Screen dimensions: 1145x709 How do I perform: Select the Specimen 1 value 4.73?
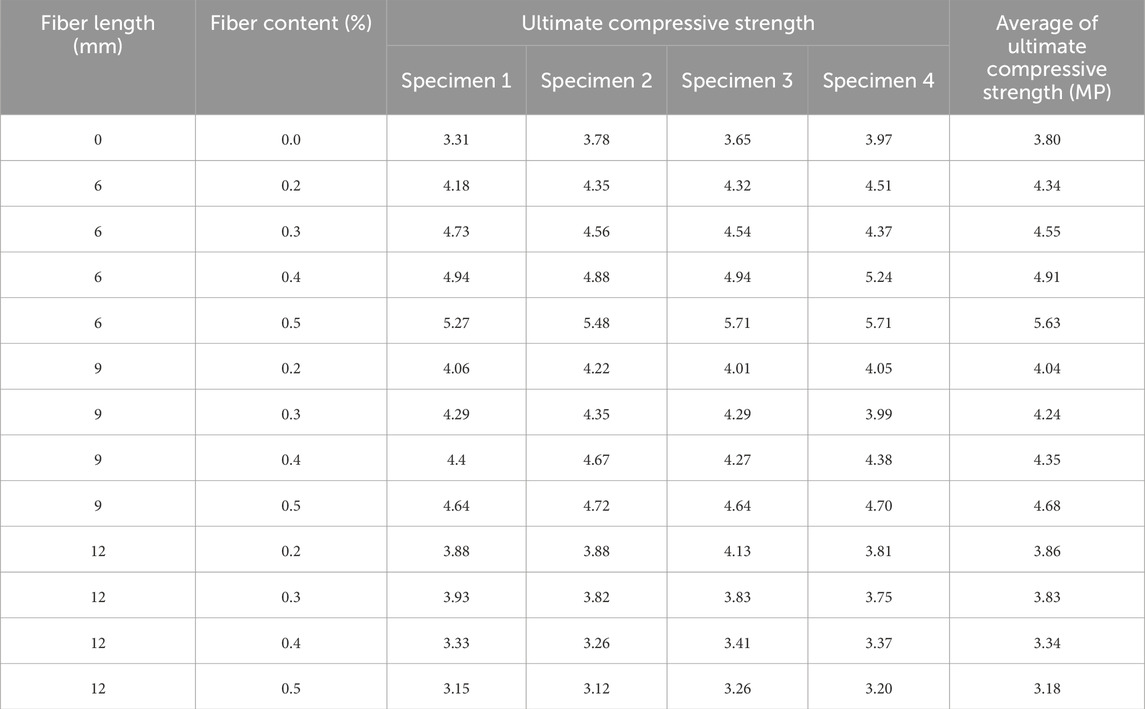pyautogui.click(x=456, y=232)
